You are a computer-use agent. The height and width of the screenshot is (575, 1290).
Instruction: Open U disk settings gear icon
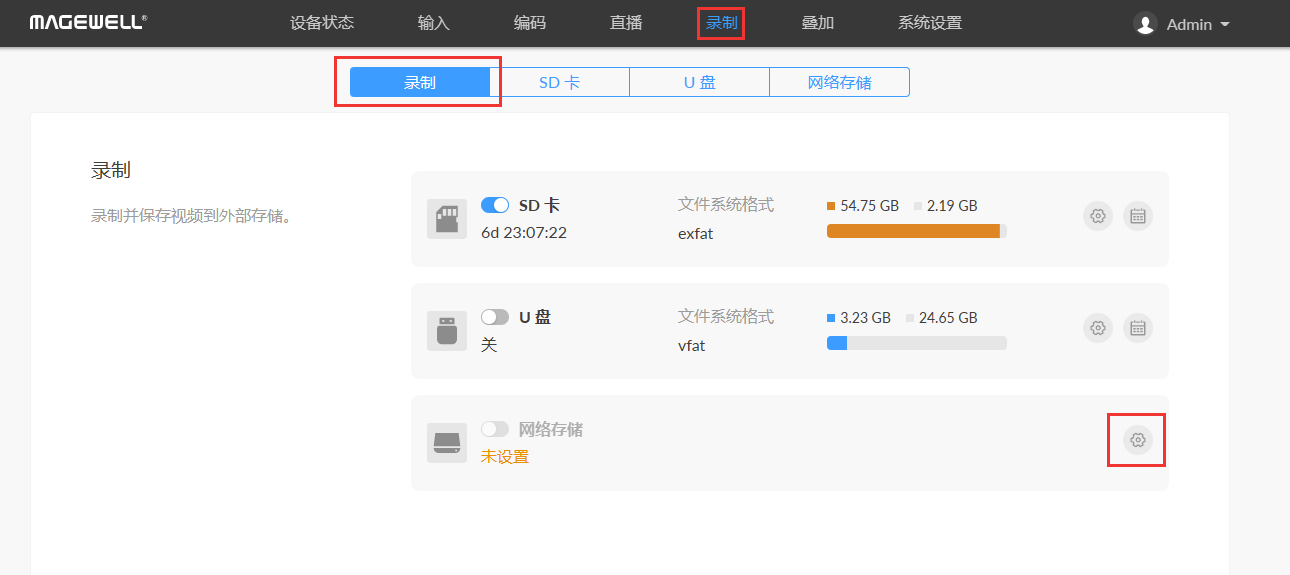click(x=1098, y=328)
